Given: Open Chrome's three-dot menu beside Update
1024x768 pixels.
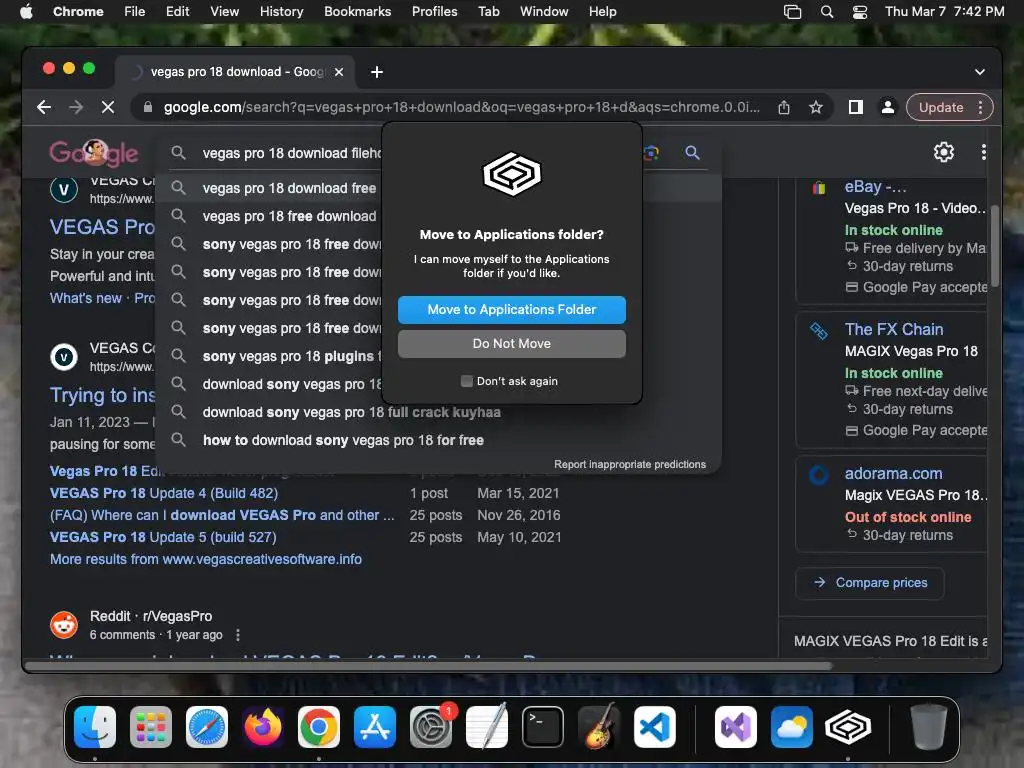Looking at the screenshot, I should tap(980, 107).
